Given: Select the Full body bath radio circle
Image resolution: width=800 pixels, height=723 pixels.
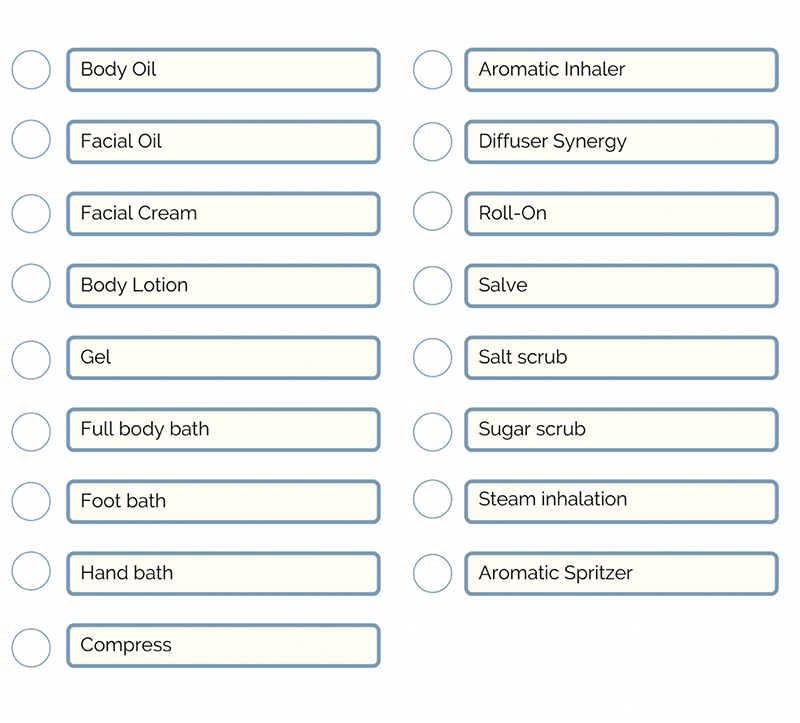Looking at the screenshot, I should click(x=31, y=431).
